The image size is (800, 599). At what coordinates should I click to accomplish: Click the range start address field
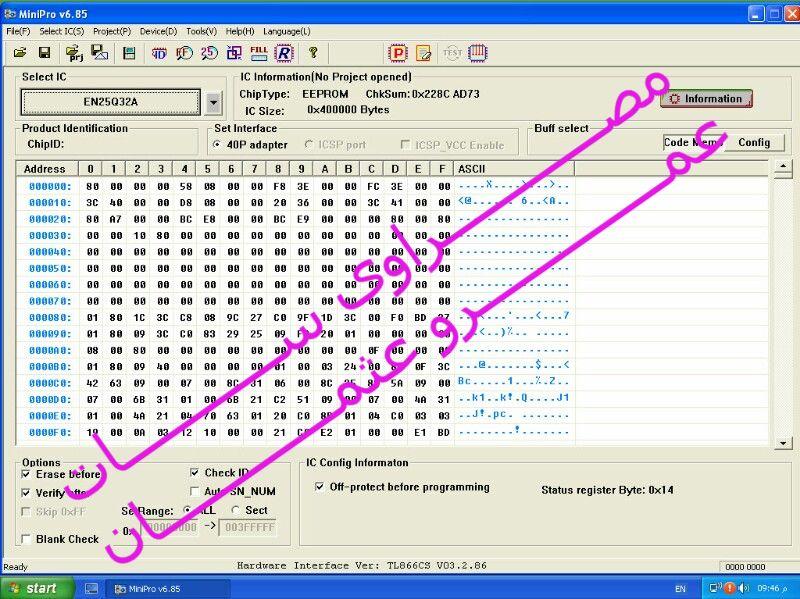169,527
